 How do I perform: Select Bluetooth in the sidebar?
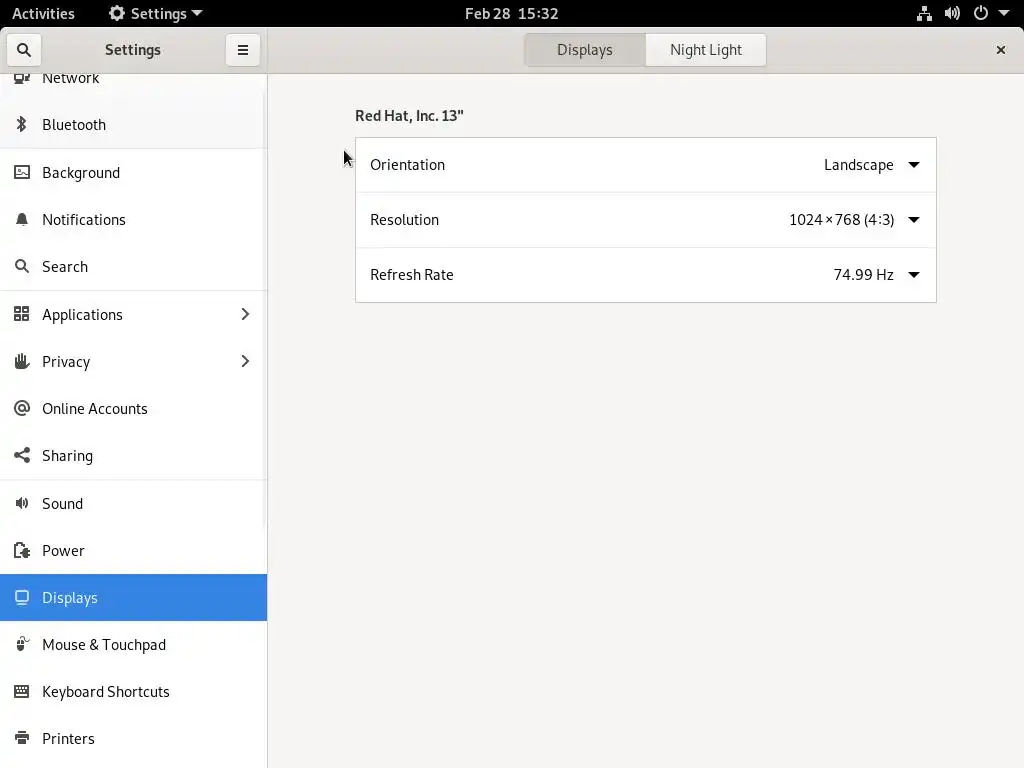tap(133, 124)
